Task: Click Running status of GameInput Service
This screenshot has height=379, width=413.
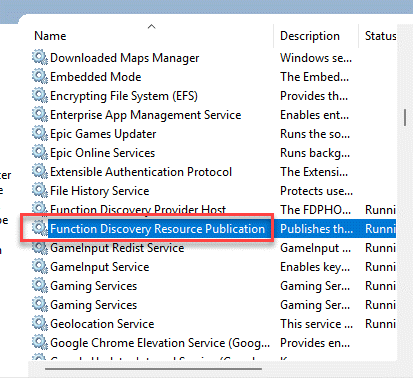Action: click(x=380, y=267)
